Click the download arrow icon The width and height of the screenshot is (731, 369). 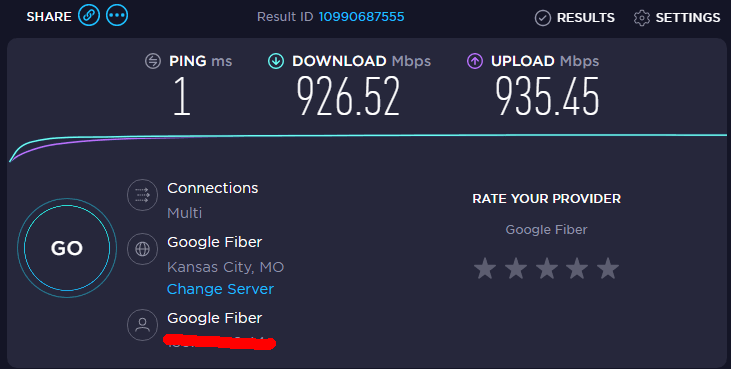click(276, 61)
